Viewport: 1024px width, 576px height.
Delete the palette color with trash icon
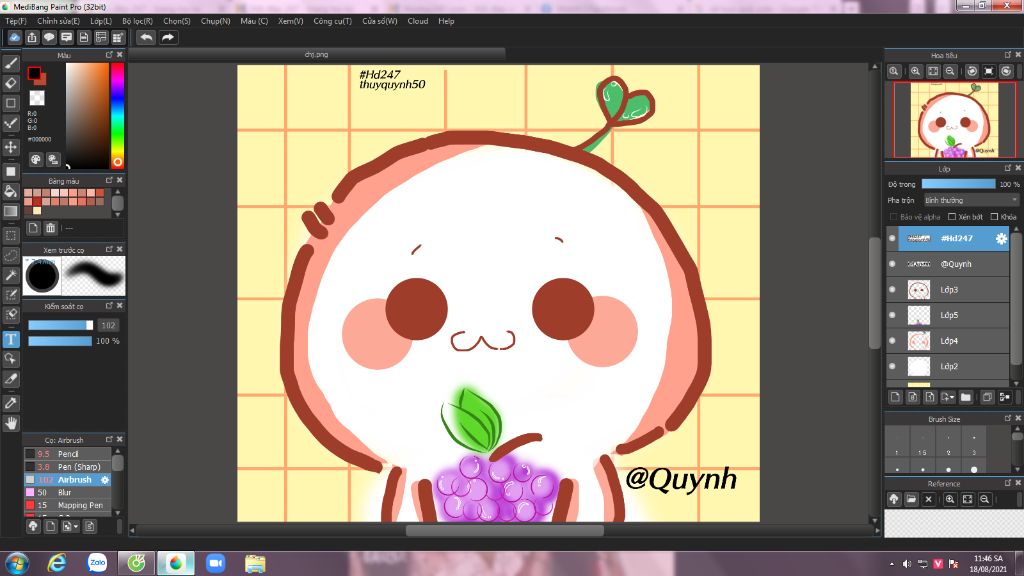(50, 228)
